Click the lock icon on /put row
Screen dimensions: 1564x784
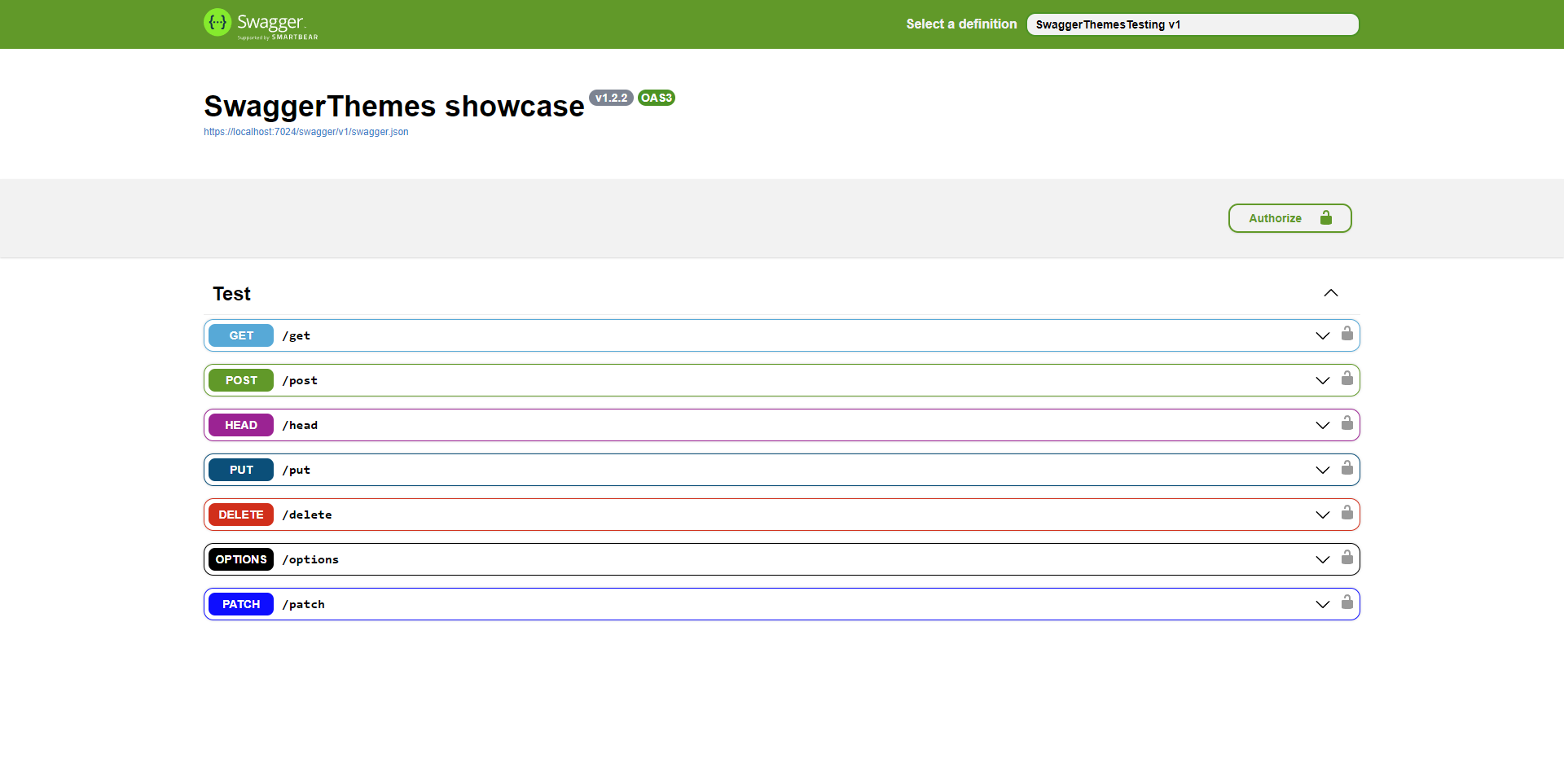[1347, 468]
